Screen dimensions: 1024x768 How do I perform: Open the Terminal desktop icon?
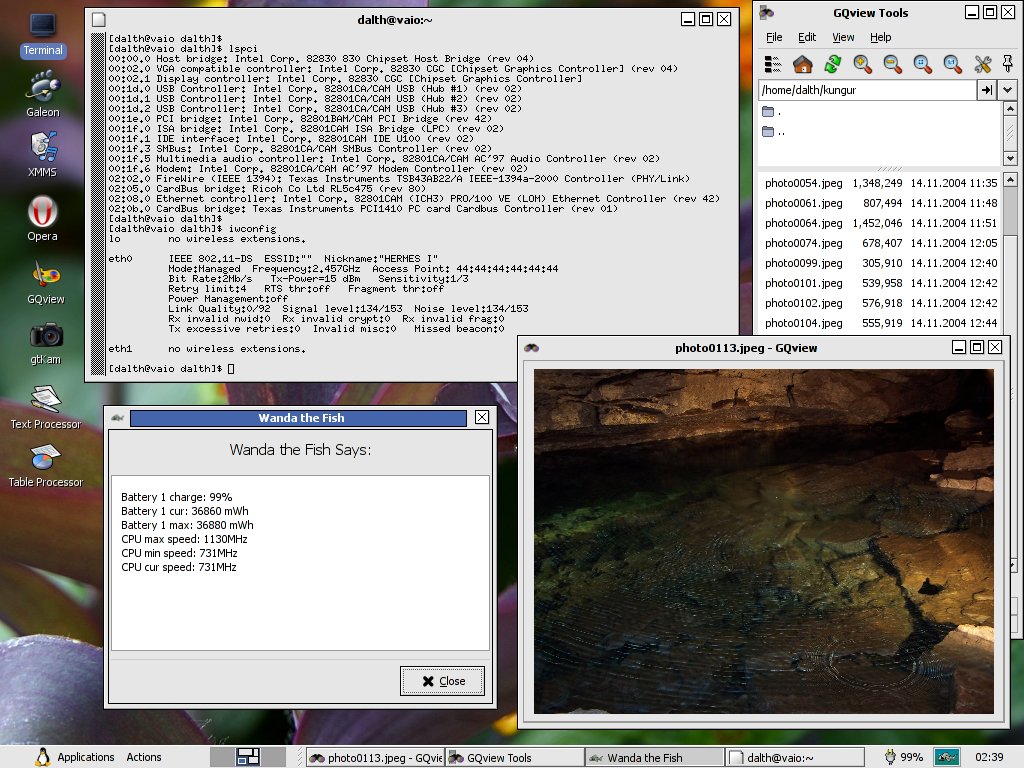[x=43, y=35]
